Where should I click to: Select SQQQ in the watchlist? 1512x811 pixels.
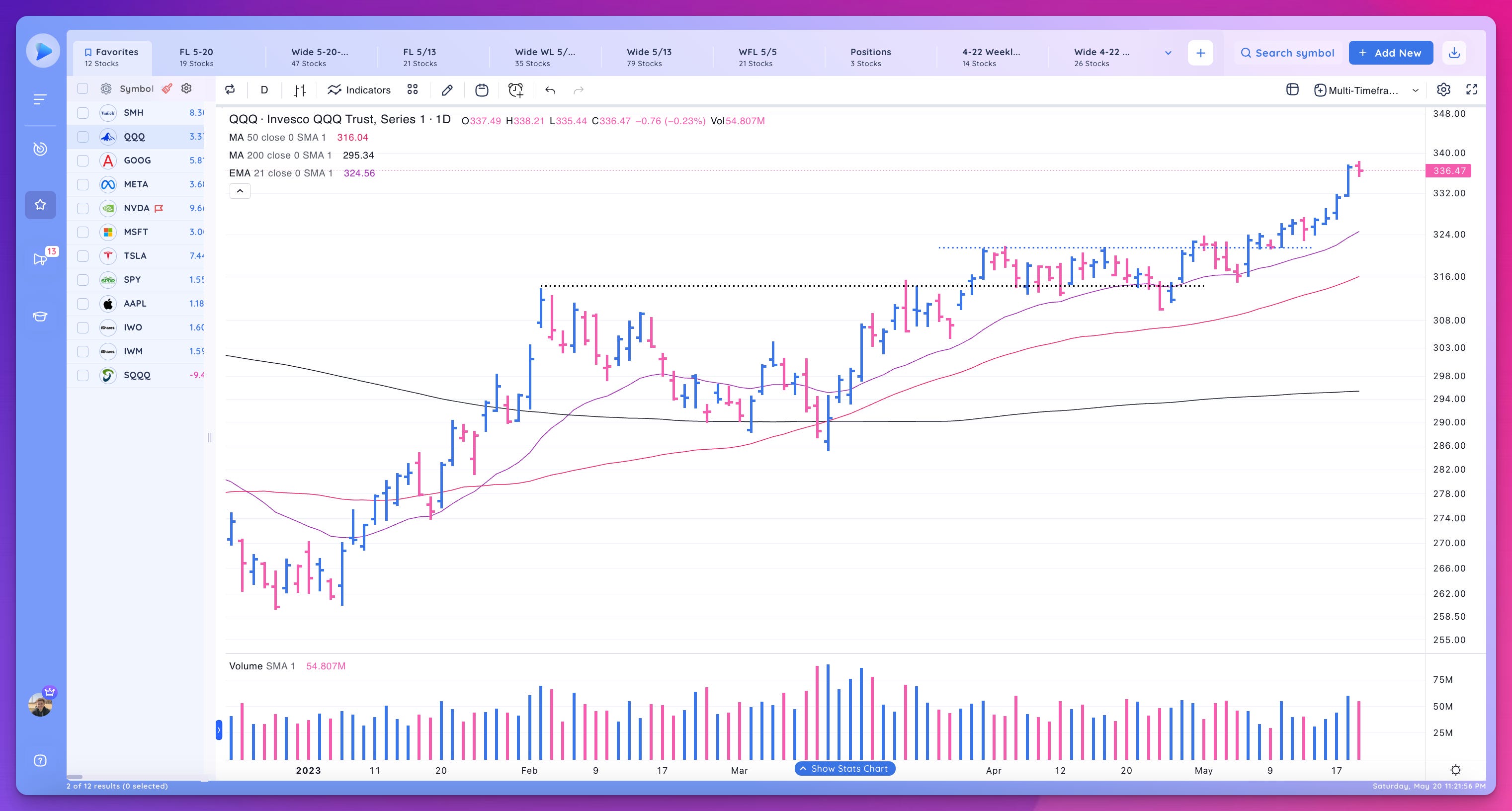[x=136, y=375]
